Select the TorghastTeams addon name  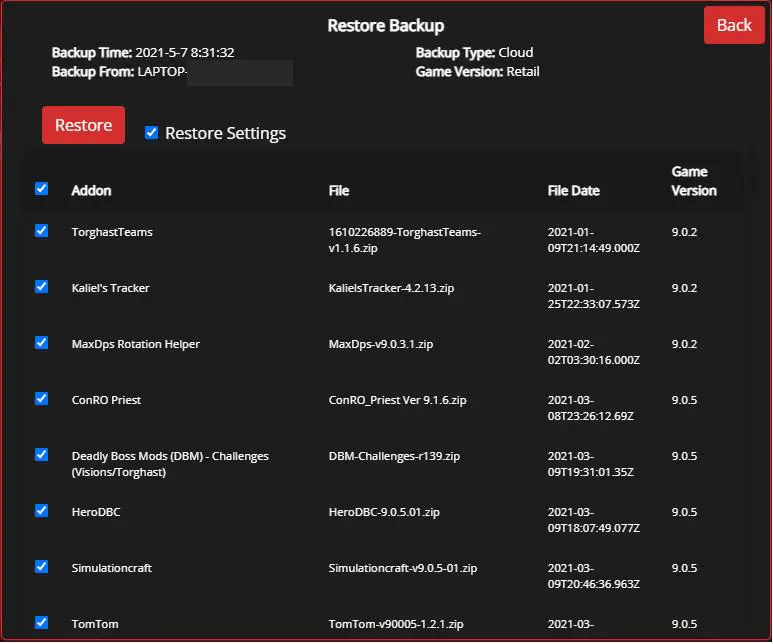click(x=112, y=232)
